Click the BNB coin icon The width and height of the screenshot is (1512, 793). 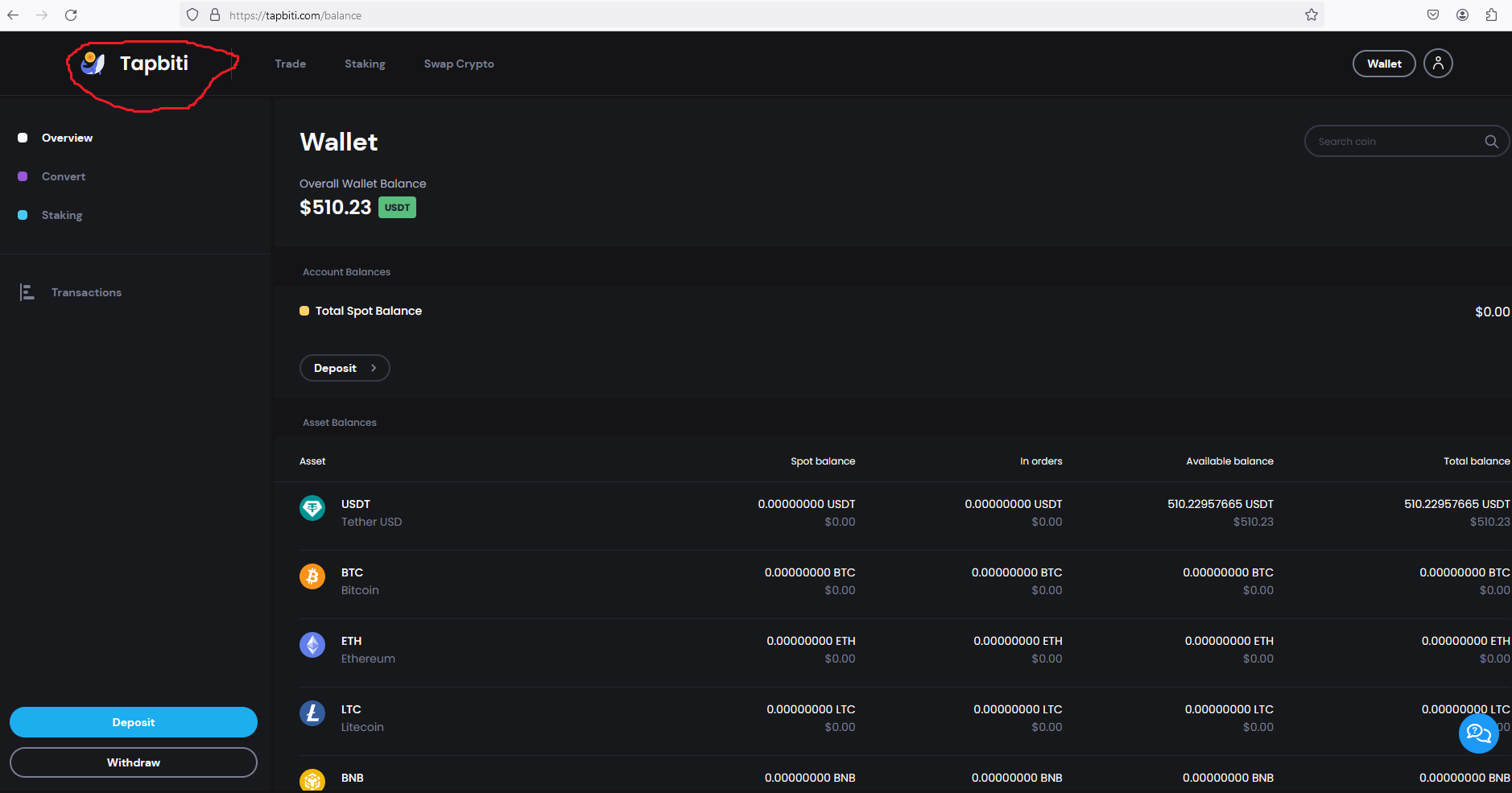pyautogui.click(x=312, y=781)
